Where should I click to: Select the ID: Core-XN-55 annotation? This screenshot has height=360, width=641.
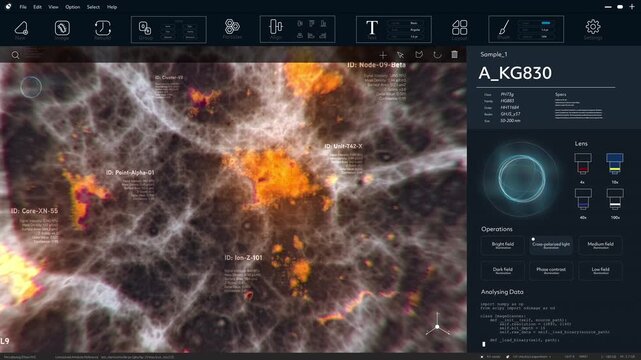tap(34, 211)
